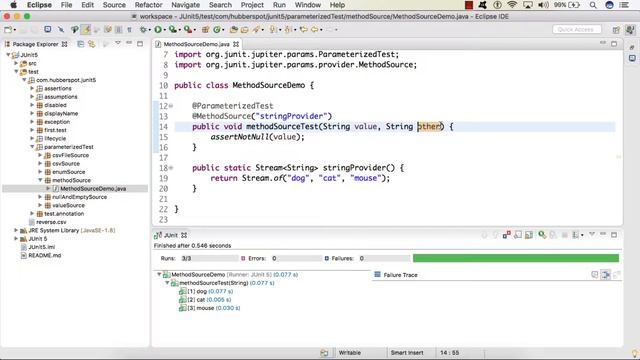This screenshot has height=360, width=640.
Task: Collapse the fold marker at line 18
Action: point(171,168)
